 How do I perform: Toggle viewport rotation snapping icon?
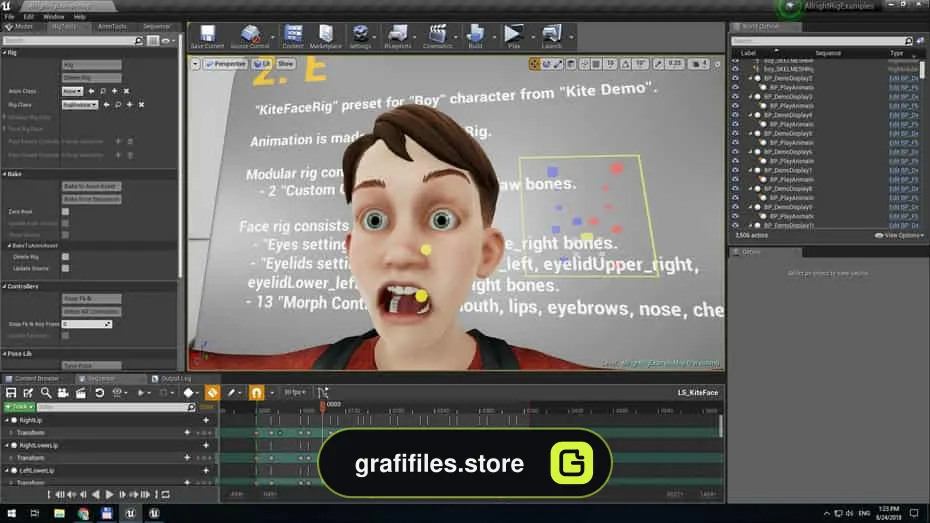coord(626,64)
